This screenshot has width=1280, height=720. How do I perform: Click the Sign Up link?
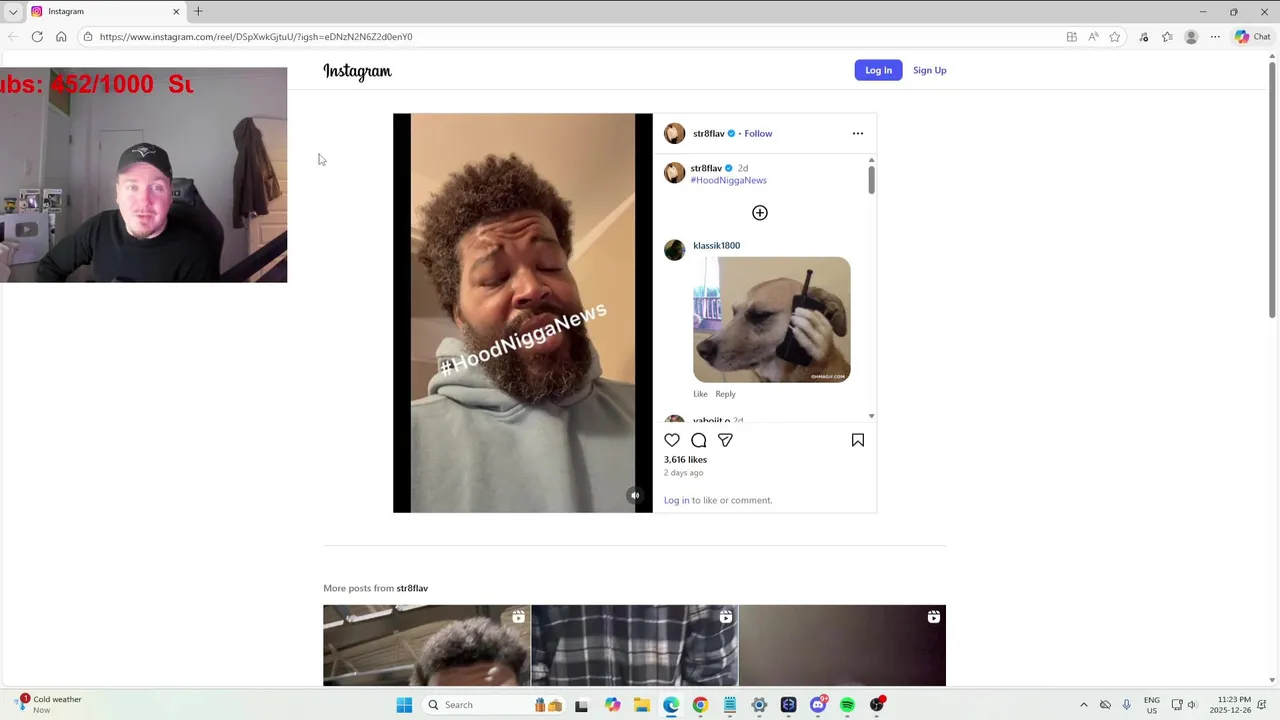929,70
